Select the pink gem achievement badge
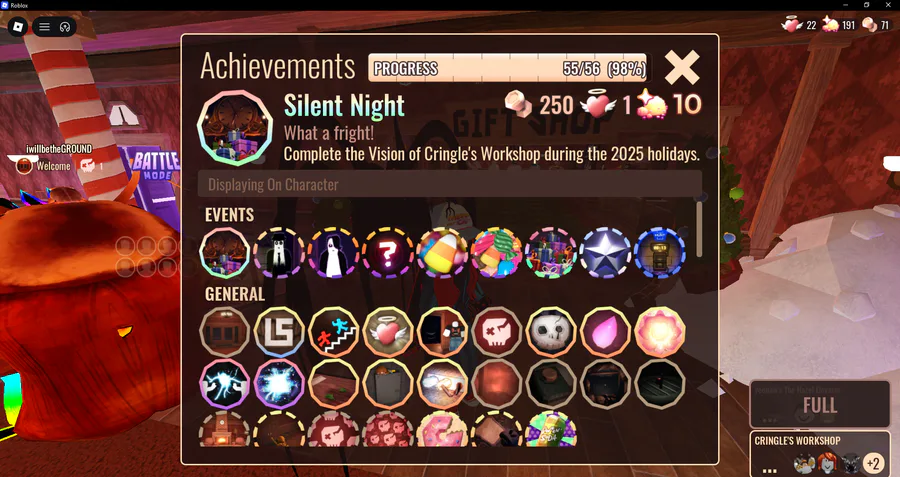Viewport: 900px width, 477px height. pyautogui.click(x=605, y=332)
